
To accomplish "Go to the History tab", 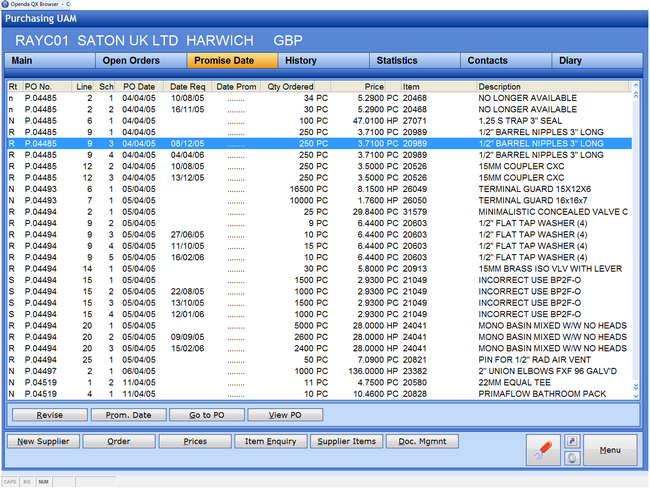I will [x=323, y=61].
